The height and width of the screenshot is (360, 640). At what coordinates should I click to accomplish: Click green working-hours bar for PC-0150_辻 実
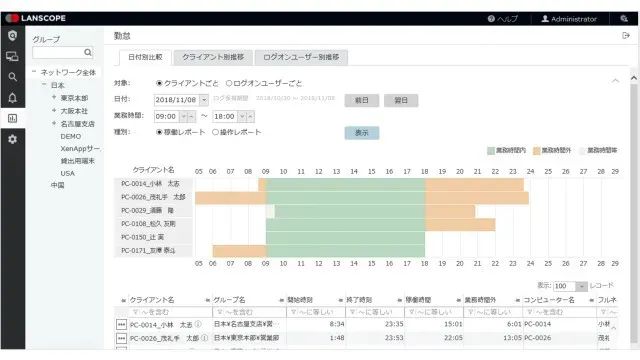click(345, 238)
